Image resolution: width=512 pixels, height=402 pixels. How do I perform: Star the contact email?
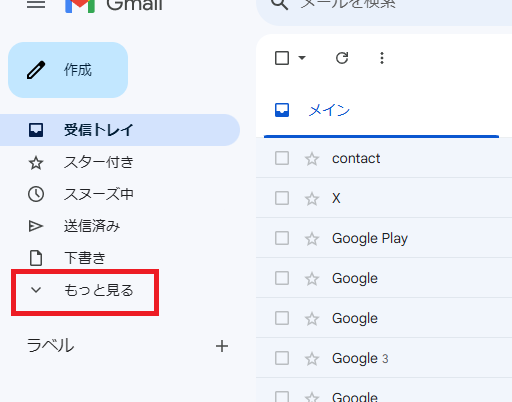point(312,159)
